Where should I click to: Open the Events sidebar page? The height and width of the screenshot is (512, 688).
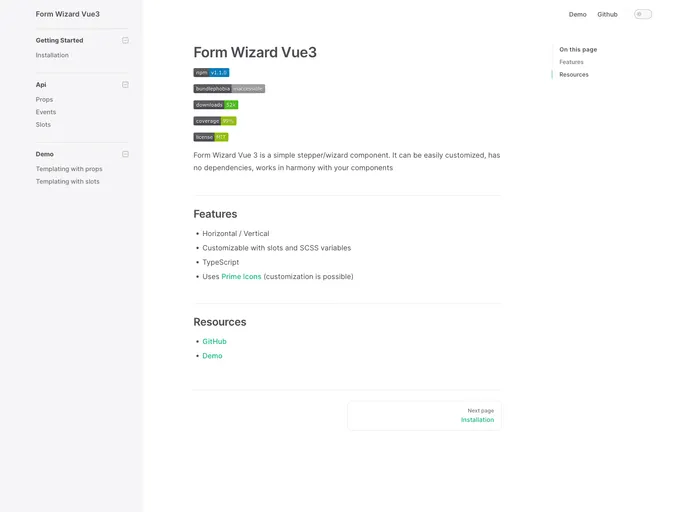pos(46,112)
